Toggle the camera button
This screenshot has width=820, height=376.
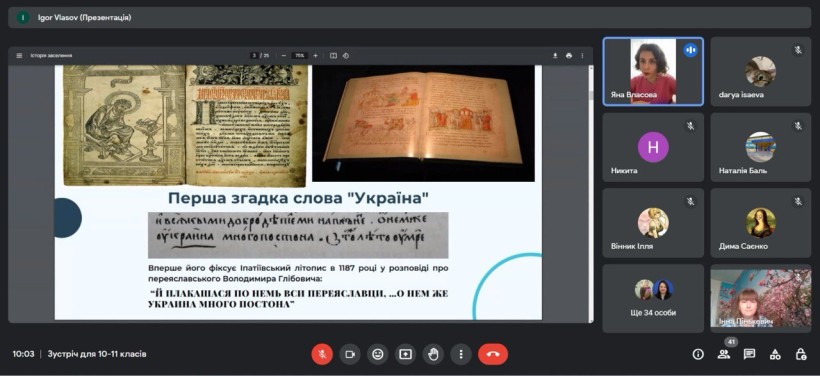point(350,354)
